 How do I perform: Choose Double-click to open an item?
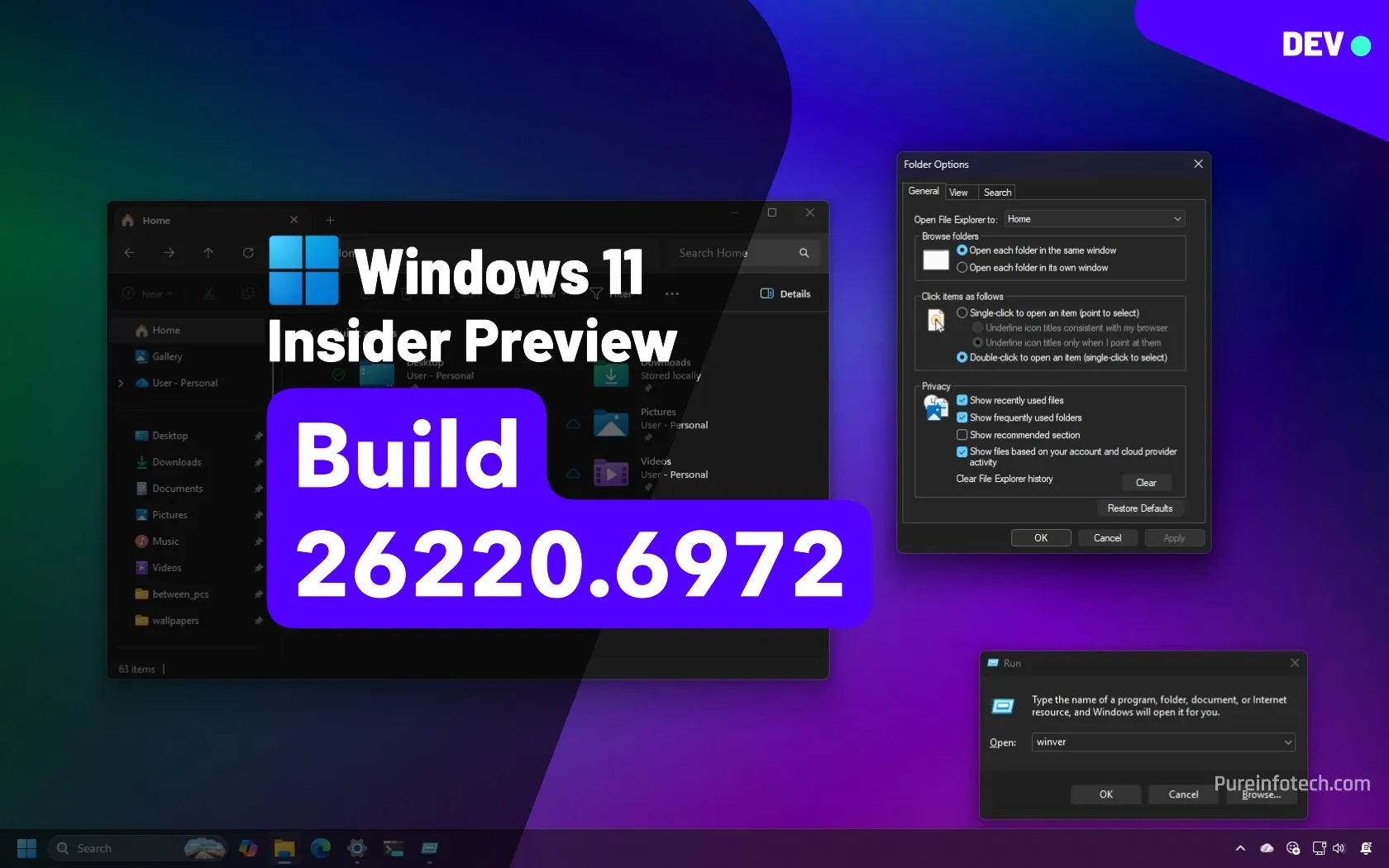point(1062,358)
